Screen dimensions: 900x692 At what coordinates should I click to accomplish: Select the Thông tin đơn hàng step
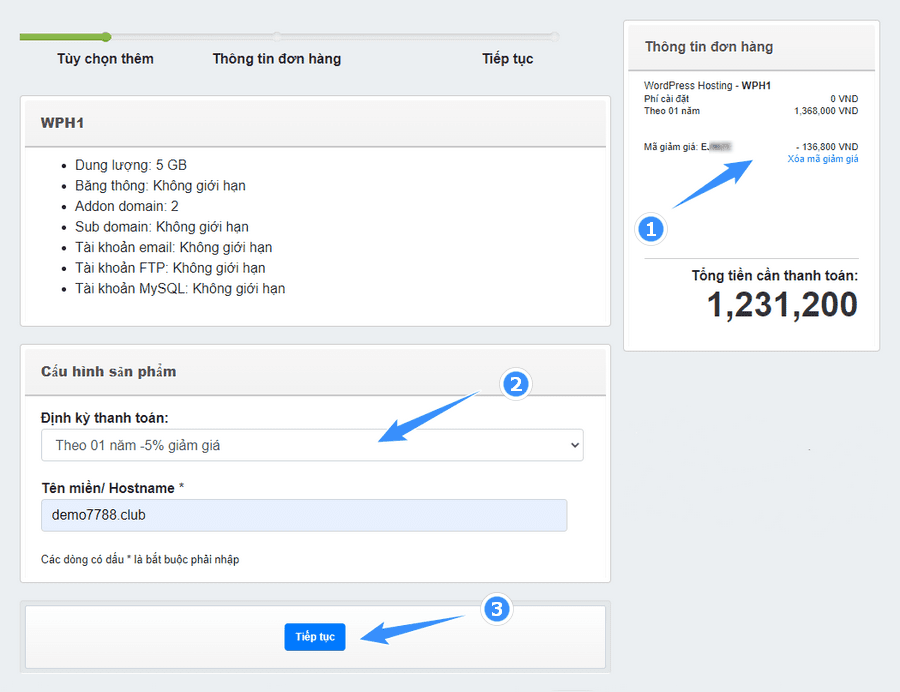277,59
